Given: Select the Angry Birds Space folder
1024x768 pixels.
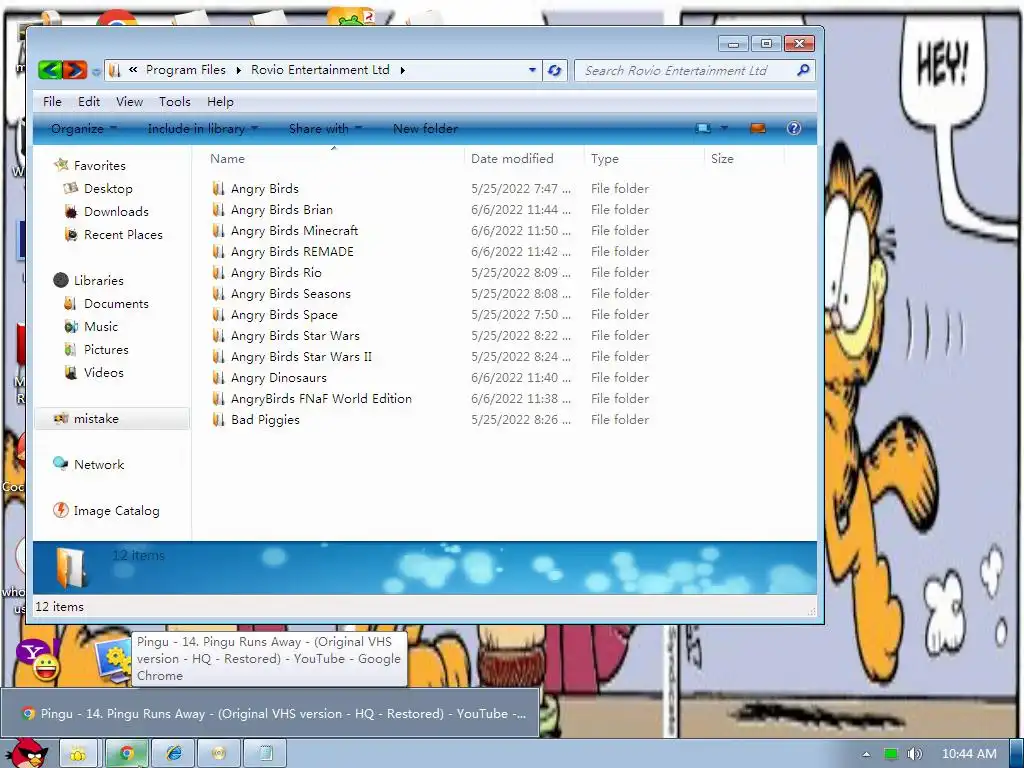Looking at the screenshot, I should [x=284, y=315].
